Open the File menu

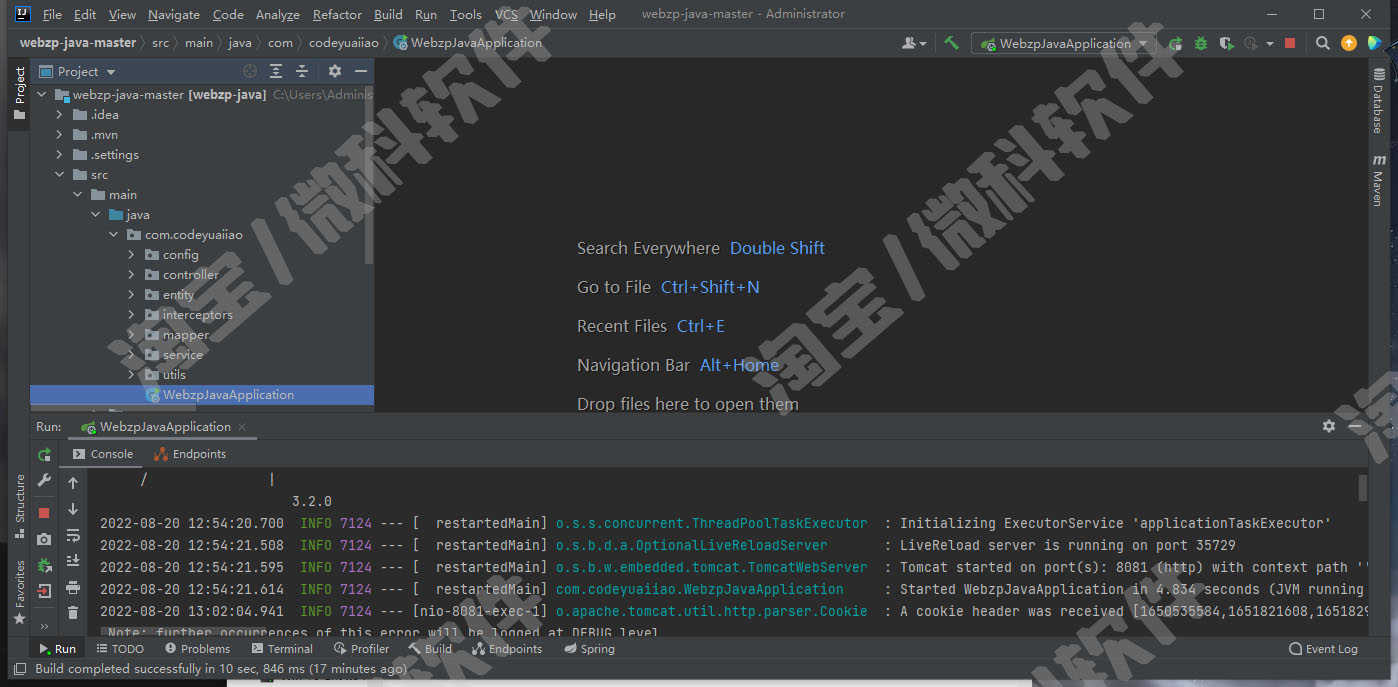52,14
